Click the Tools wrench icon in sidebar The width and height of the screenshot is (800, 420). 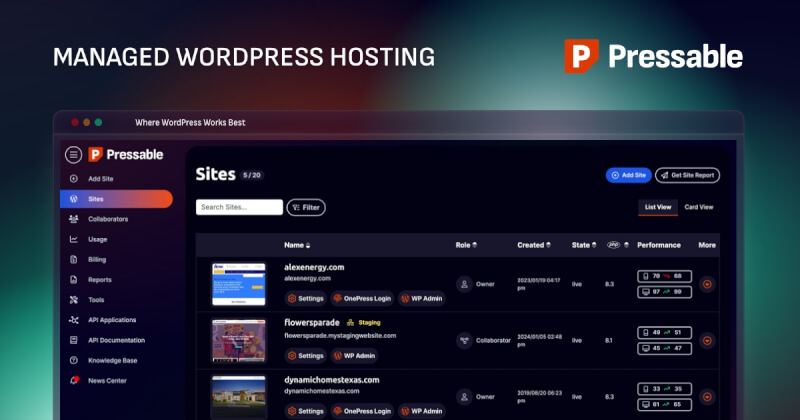[73, 300]
